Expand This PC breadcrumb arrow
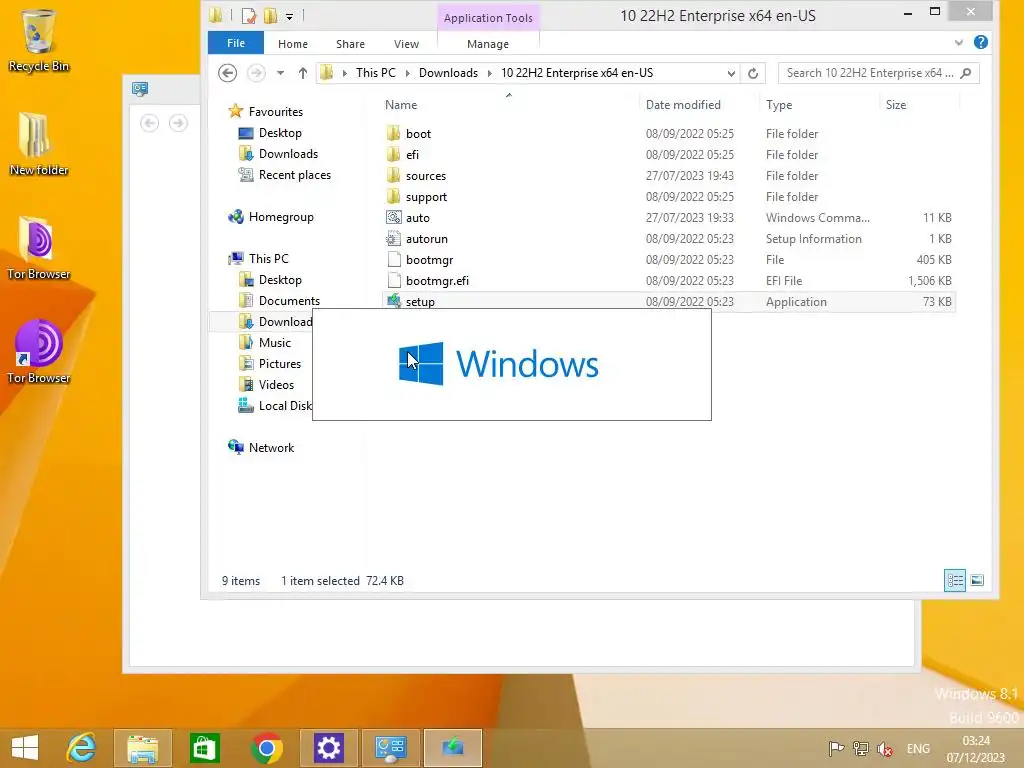This screenshot has height=768, width=1024. (x=408, y=73)
